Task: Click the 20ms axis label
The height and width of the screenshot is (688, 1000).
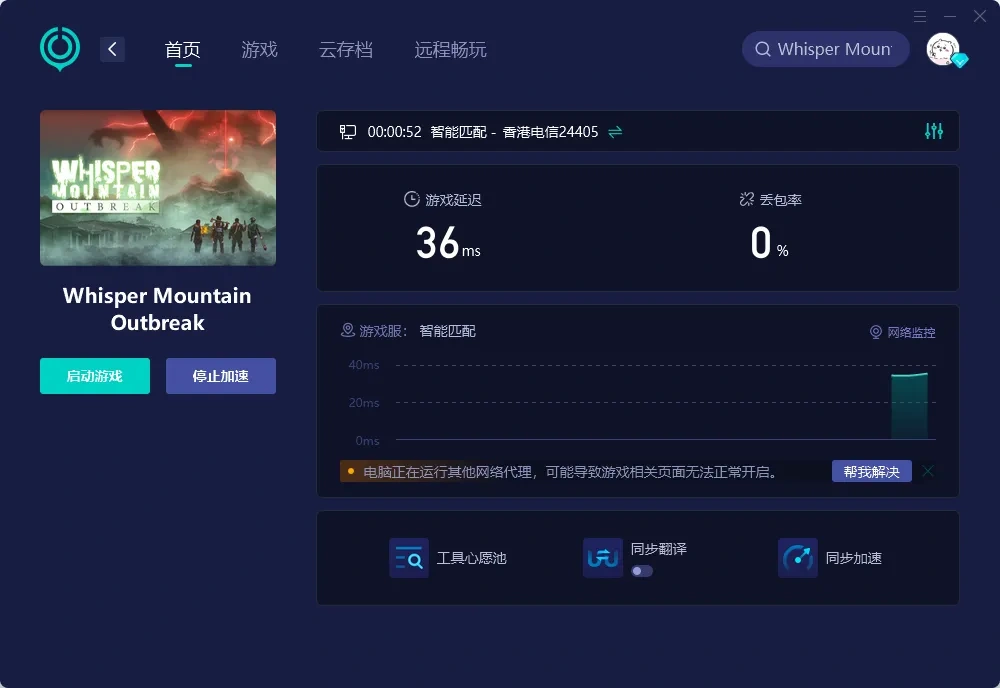Action: [364, 402]
